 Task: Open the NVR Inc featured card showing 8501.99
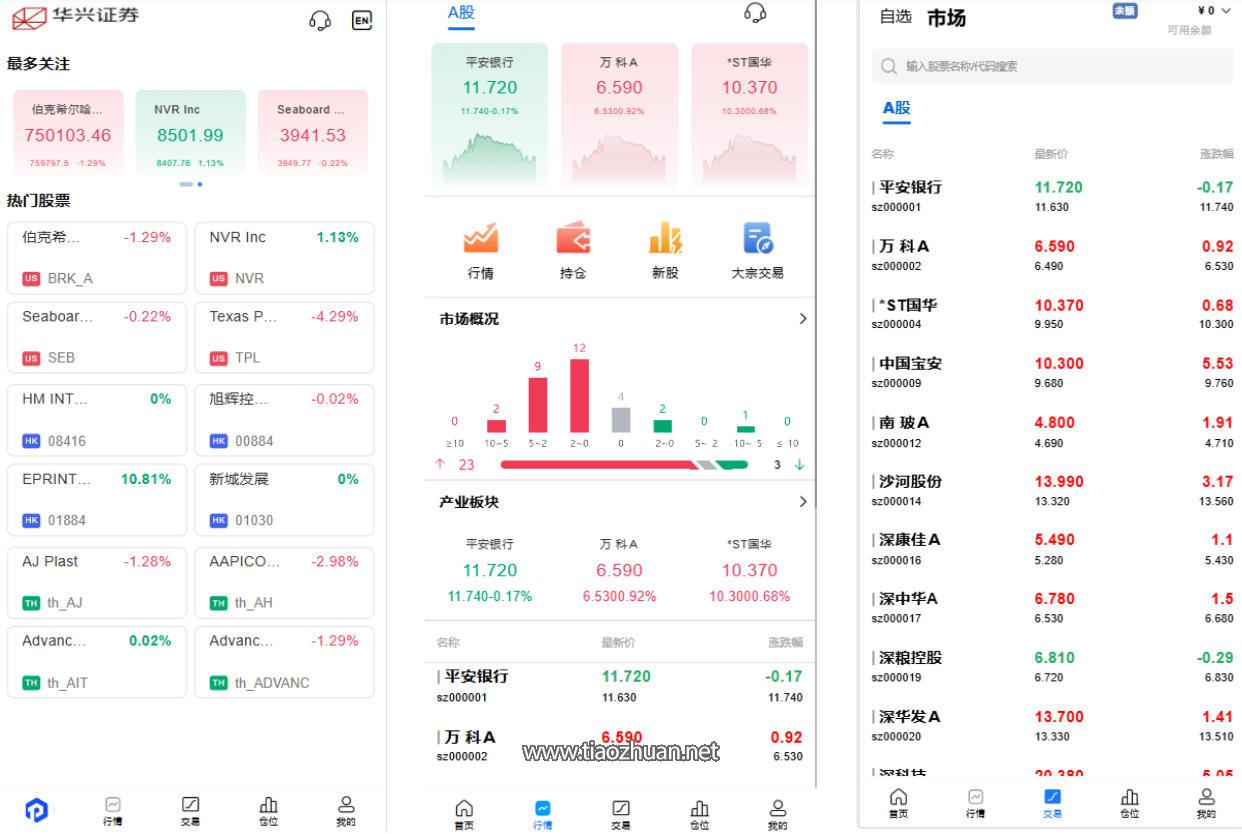coord(190,133)
